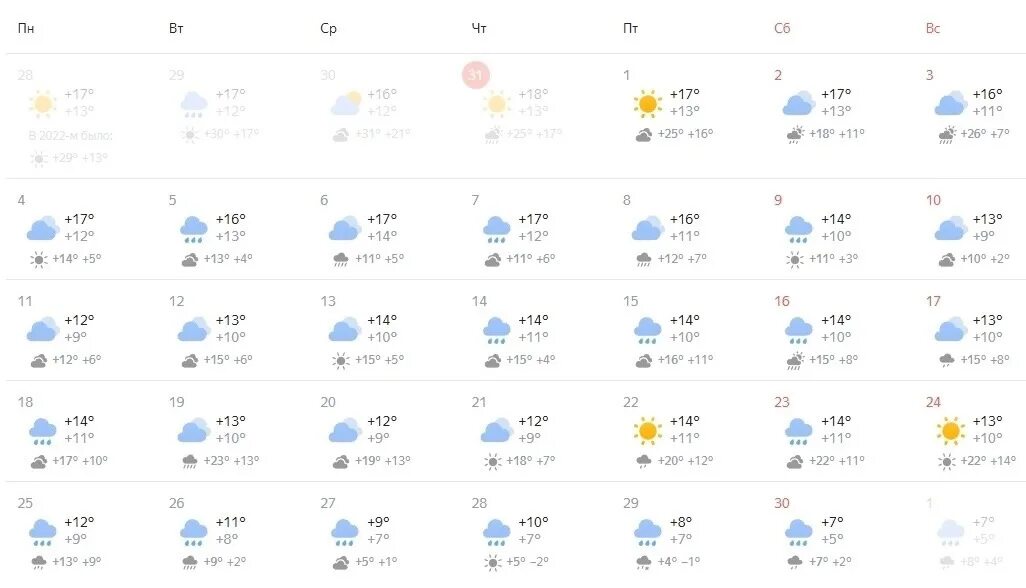Open the highlighted day 31 marker
Viewport: 1026px width, 588px height.
coord(476,75)
